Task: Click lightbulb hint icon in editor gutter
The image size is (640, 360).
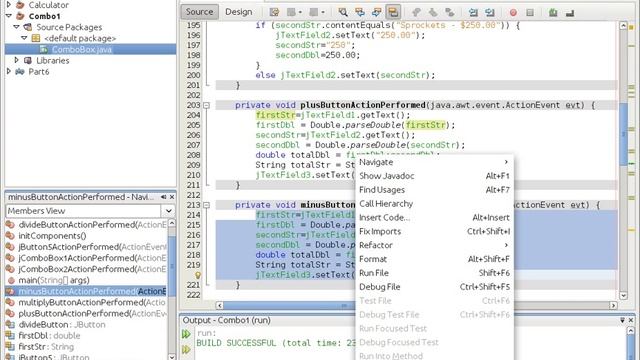Action: click(198, 275)
